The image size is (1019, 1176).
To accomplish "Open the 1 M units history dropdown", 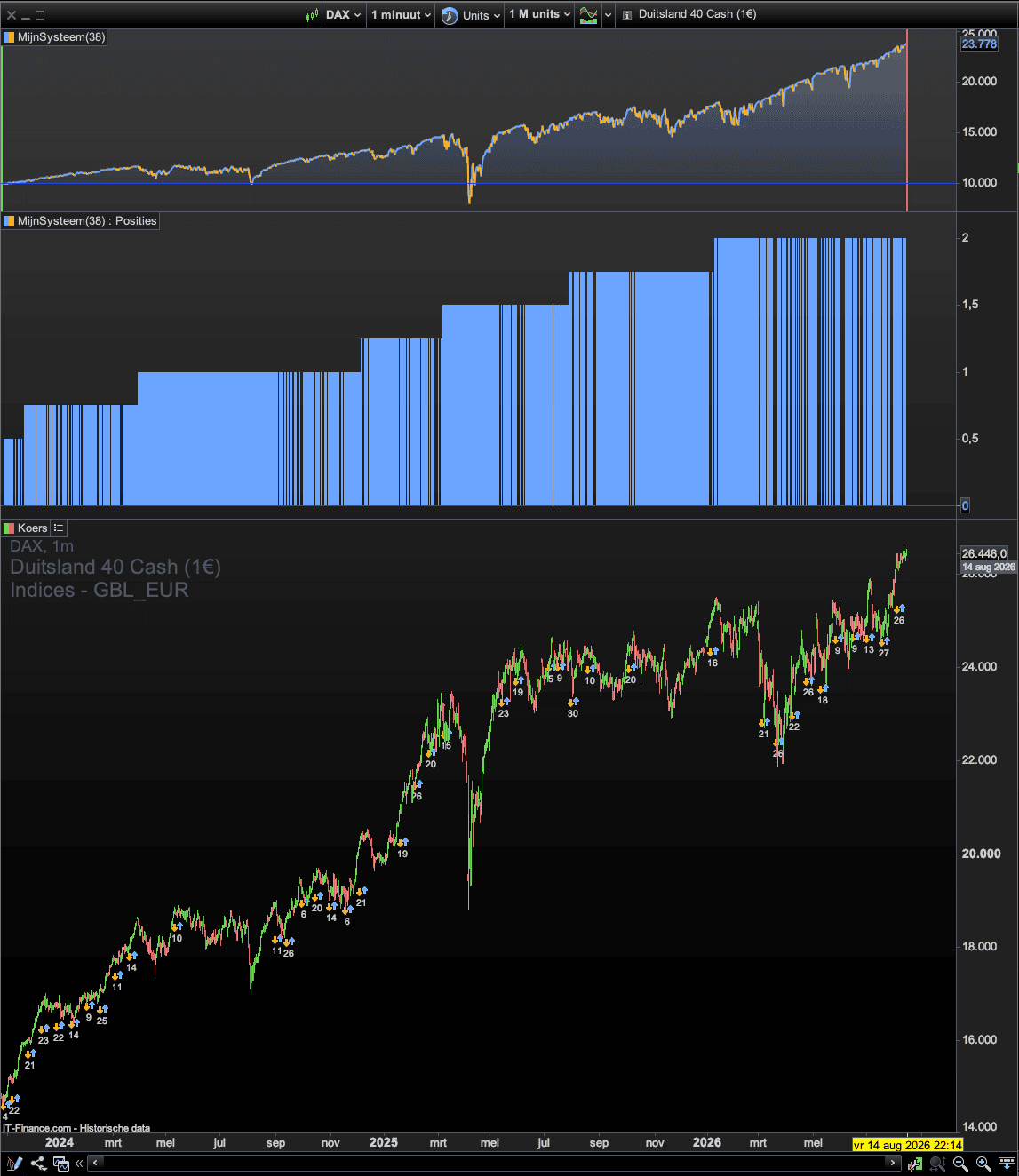I will pos(540,14).
